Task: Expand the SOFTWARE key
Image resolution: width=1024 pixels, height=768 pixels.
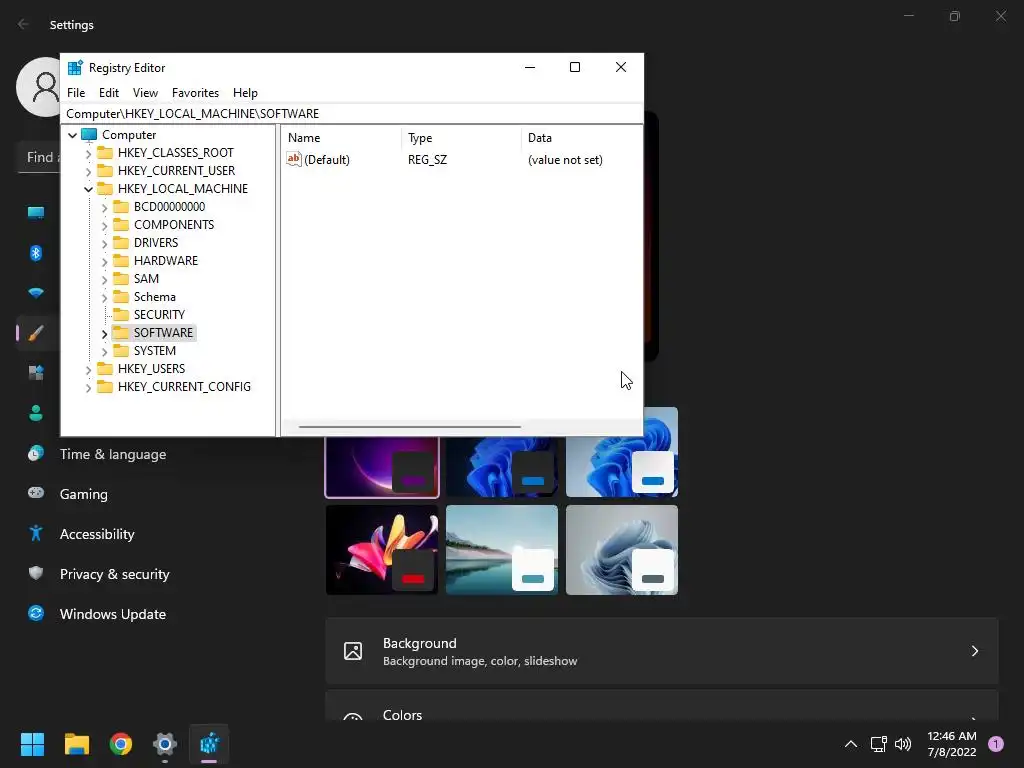Action: click(x=104, y=334)
